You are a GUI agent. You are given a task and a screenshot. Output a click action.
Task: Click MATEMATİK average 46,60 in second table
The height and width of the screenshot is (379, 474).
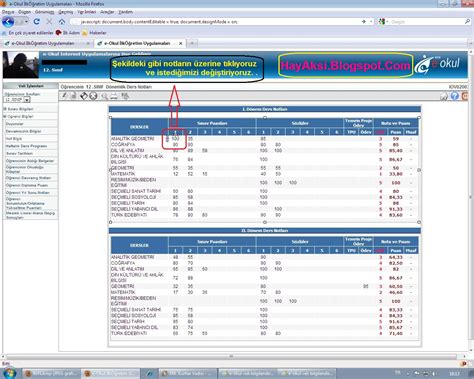coord(396,292)
